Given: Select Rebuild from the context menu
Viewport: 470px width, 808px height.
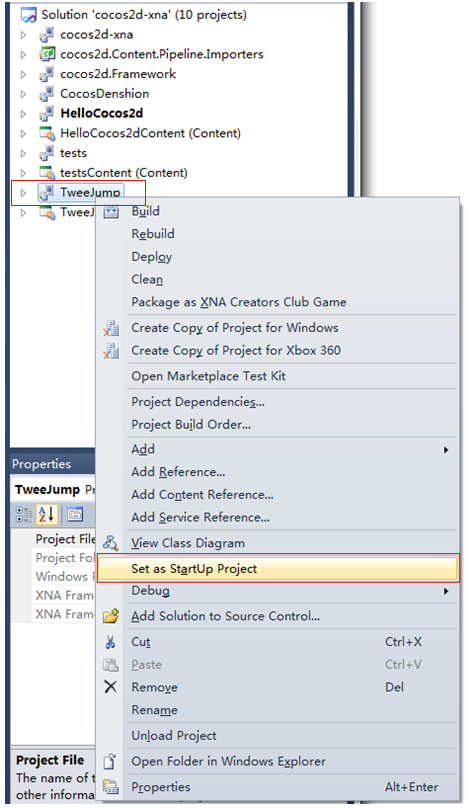Looking at the screenshot, I should 153,234.
